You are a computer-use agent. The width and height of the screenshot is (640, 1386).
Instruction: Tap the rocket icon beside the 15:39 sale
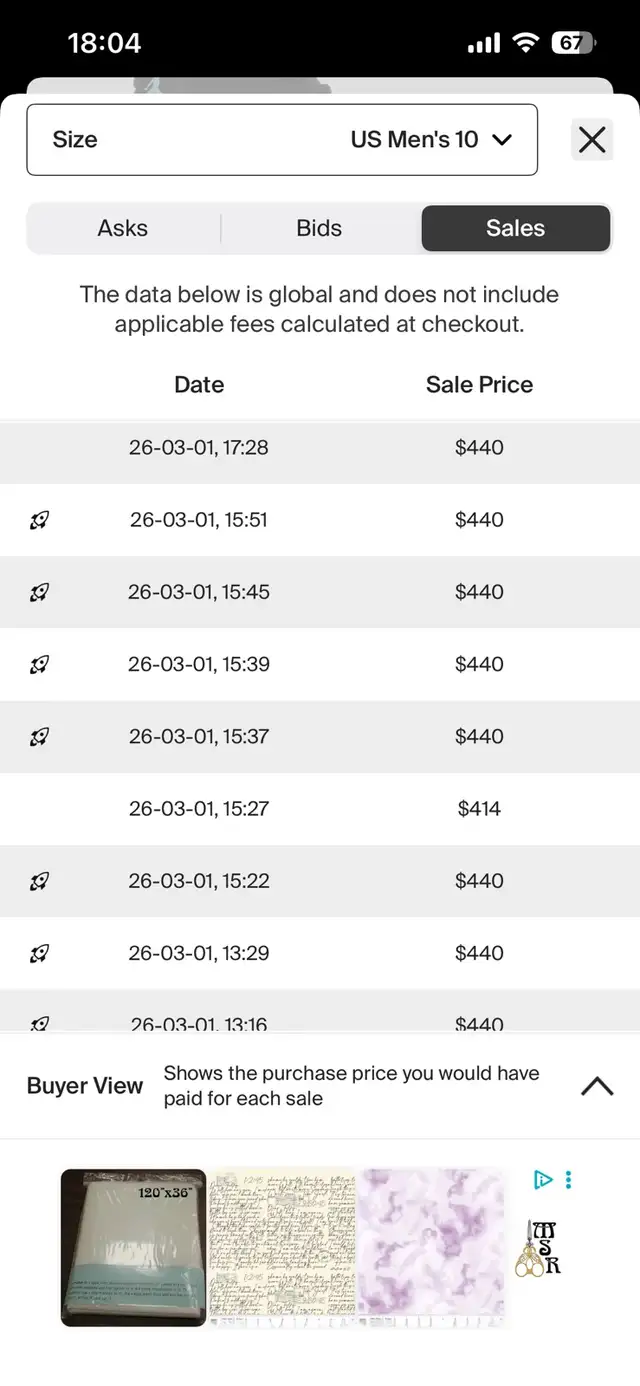point(39,664)
